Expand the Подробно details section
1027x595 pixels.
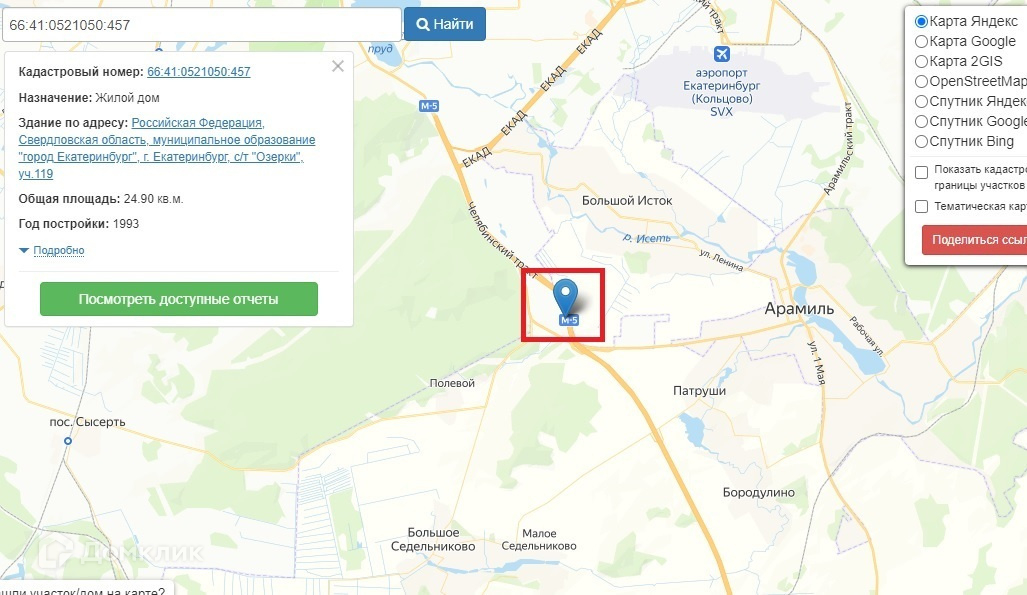[x=58, y=250]
